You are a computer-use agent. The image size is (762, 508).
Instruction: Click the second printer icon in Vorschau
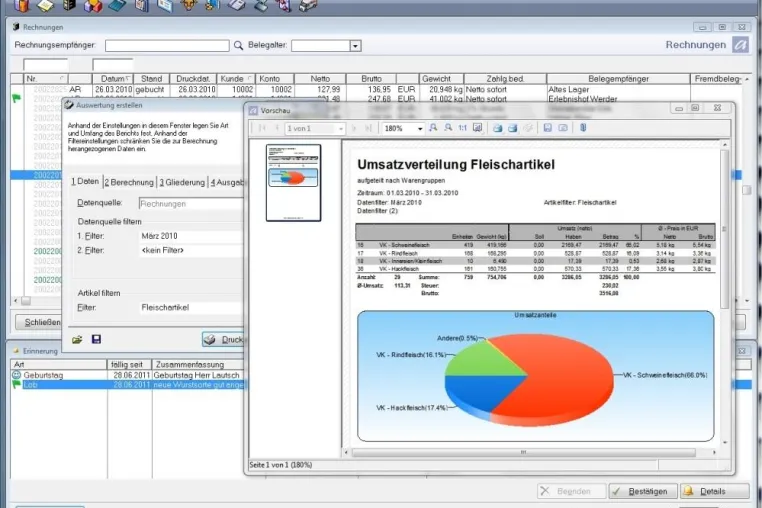[x=513, y=128]
